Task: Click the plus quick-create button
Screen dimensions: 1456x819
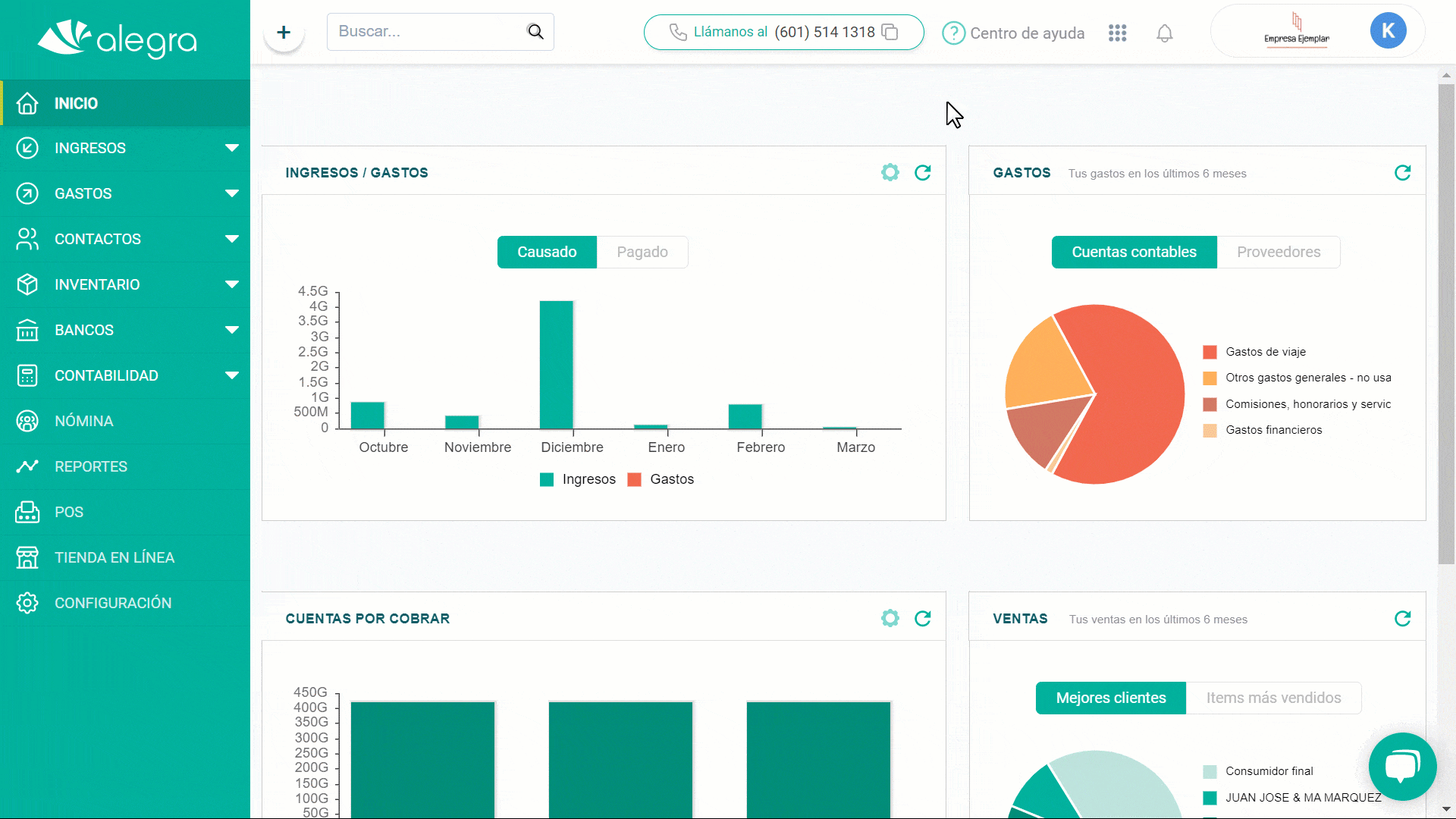Action: [x=284, y=33]
